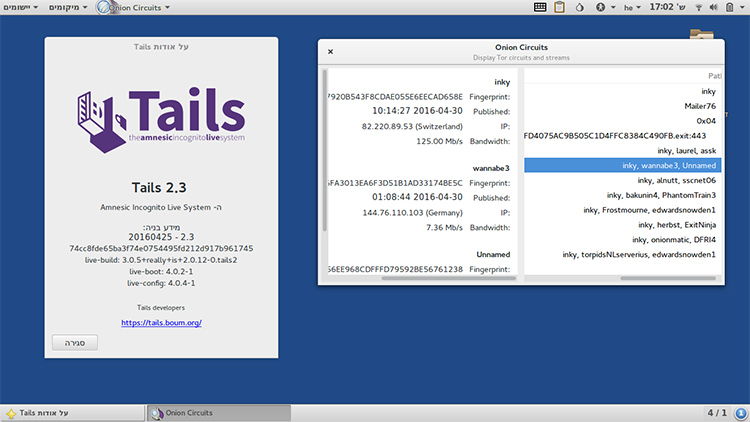Open the https://tails.boum.org/ link
This screenshot has width=750, height=422.
[161, 323]
